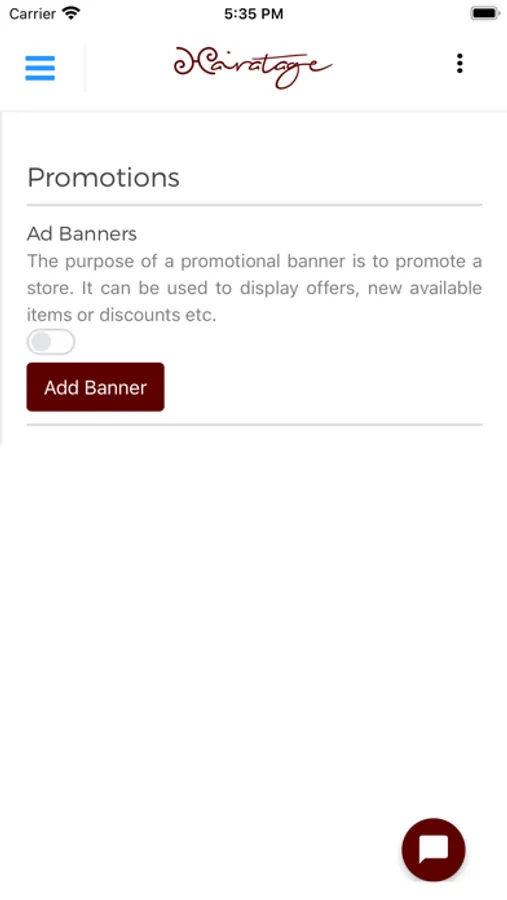
Task: Tap the Carrier label in status bar
Action: [32, 14]
